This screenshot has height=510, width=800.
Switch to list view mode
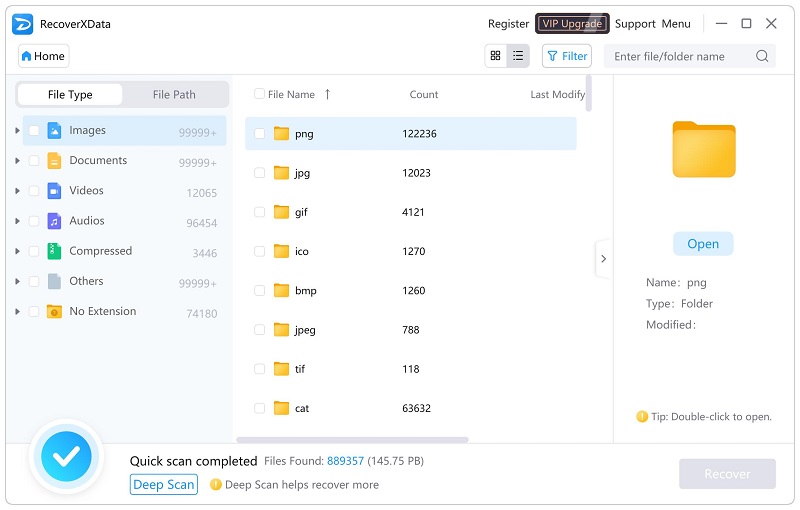(518, 56)
